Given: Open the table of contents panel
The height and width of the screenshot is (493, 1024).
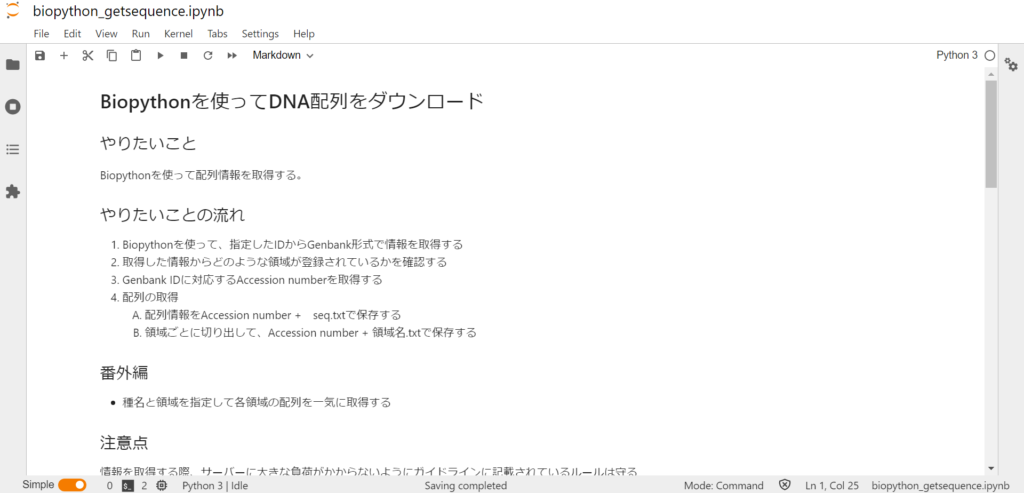Looking at the screenshot, I should [x=13, y=149].
